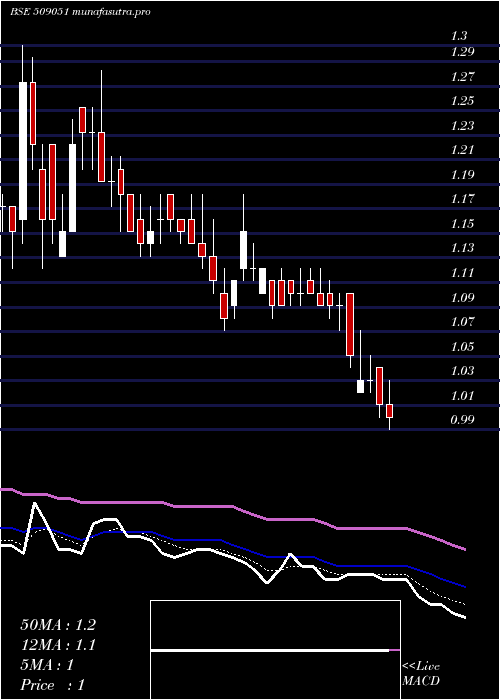This screenshot has height=700, width=500.
Task: Click the 1.27 price axis label
Action: tap(462, 76)
